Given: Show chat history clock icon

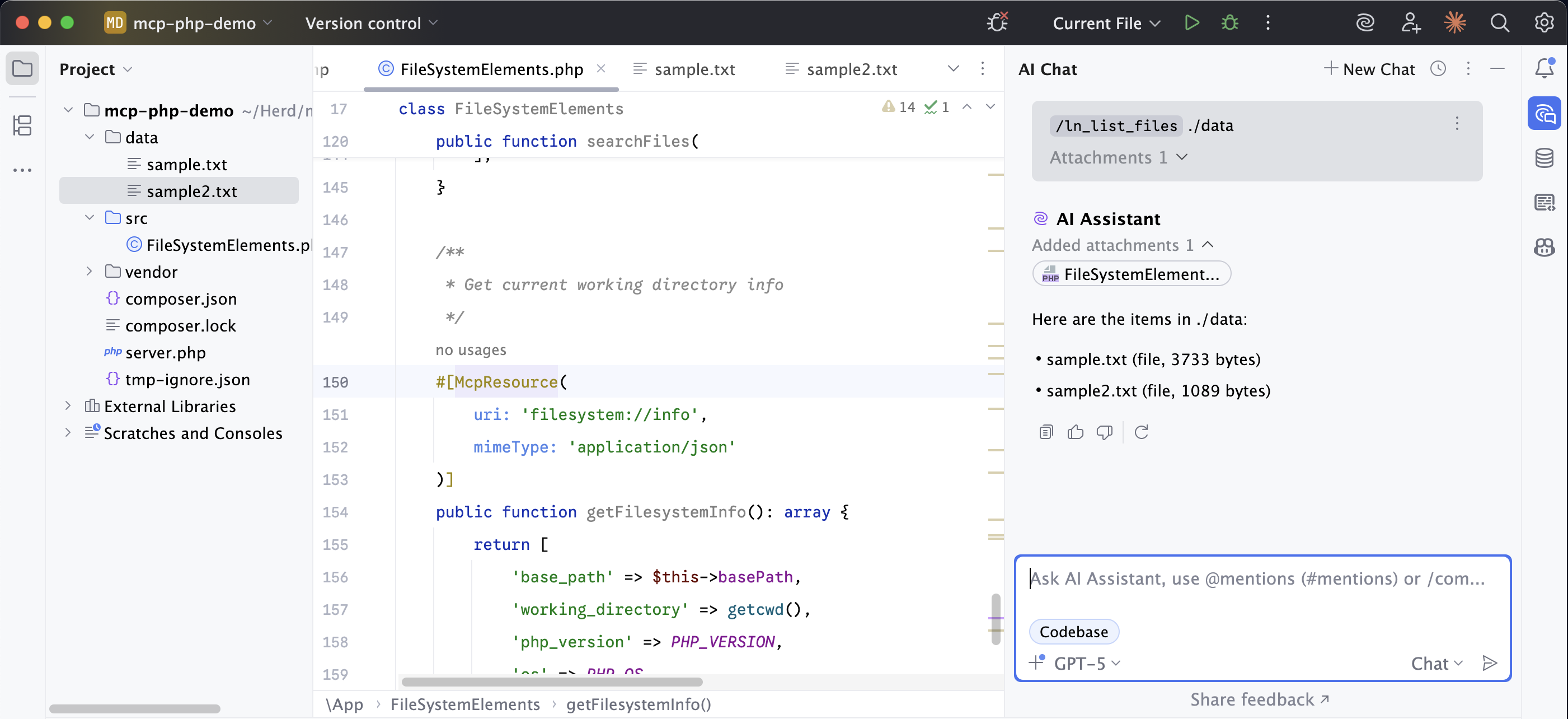Looking at the screenshot, I should coord(1438,68).
